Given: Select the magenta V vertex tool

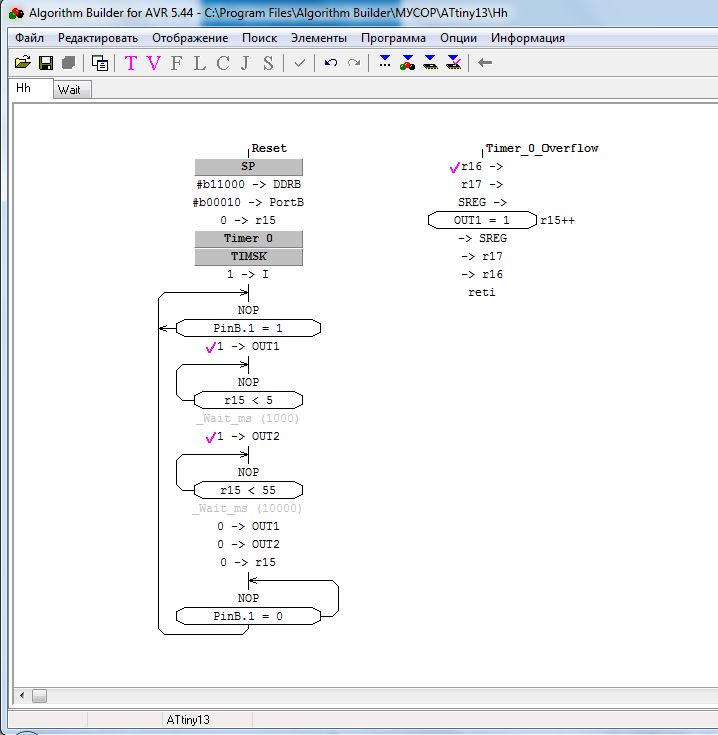Looking at the screenshot, I should [153, 63].
